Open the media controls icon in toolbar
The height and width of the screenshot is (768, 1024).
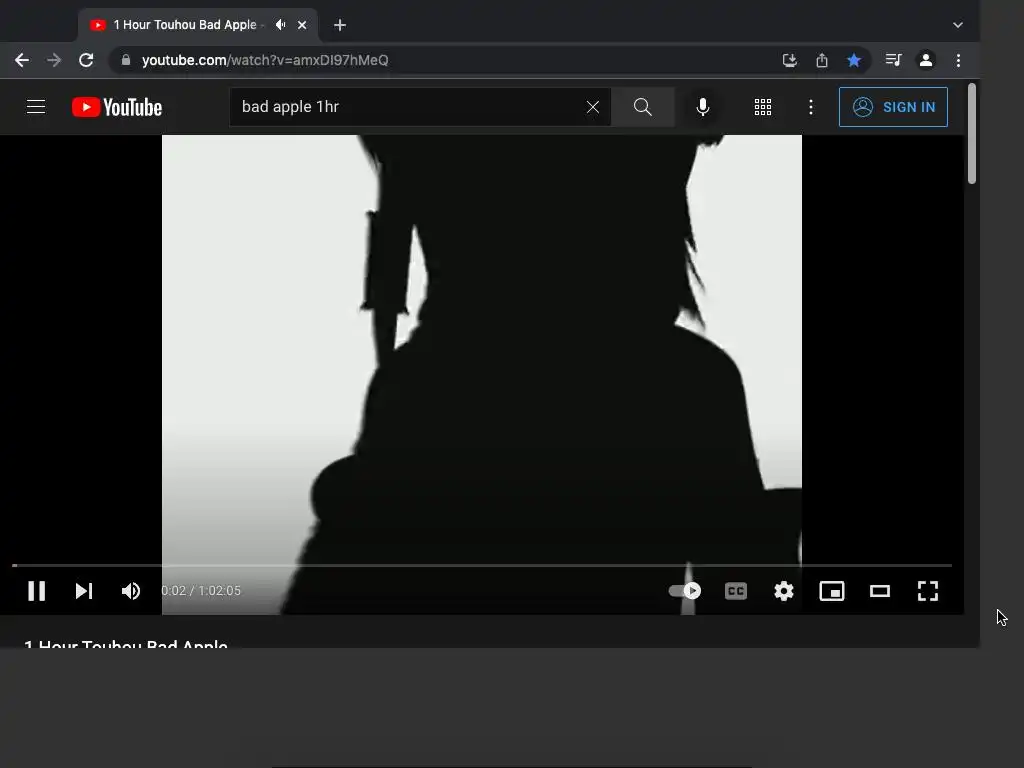893,60
